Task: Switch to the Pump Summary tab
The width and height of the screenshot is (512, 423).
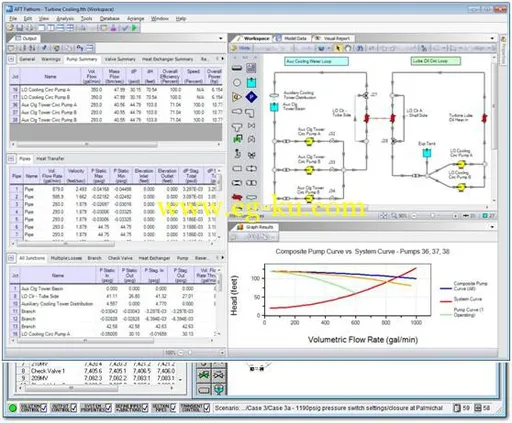Action: [82, 59]
